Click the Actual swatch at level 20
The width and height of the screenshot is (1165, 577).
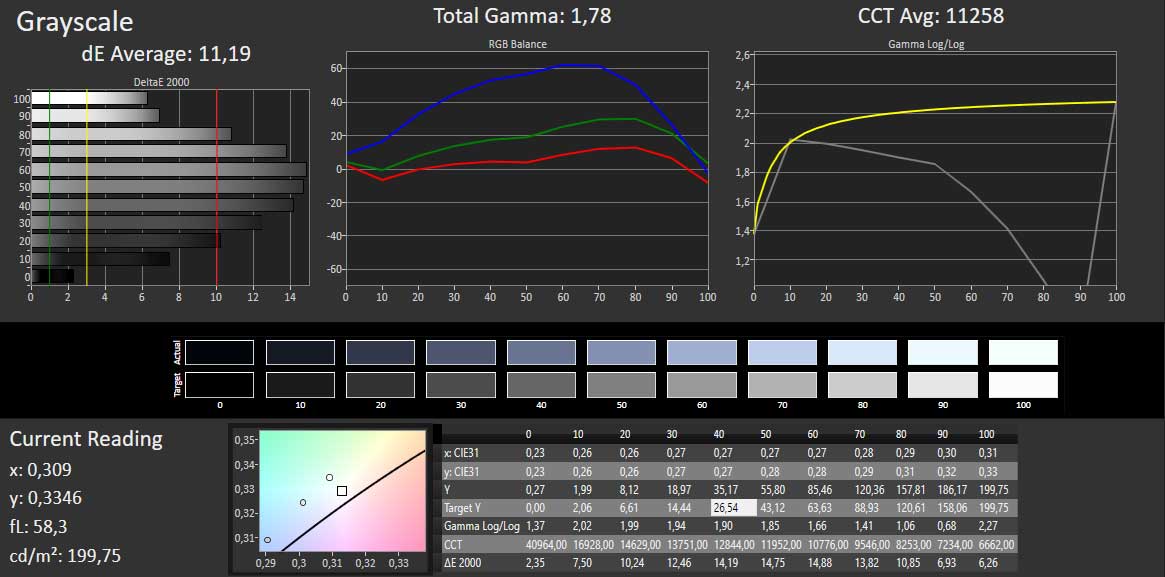click(x=380, y=352)
